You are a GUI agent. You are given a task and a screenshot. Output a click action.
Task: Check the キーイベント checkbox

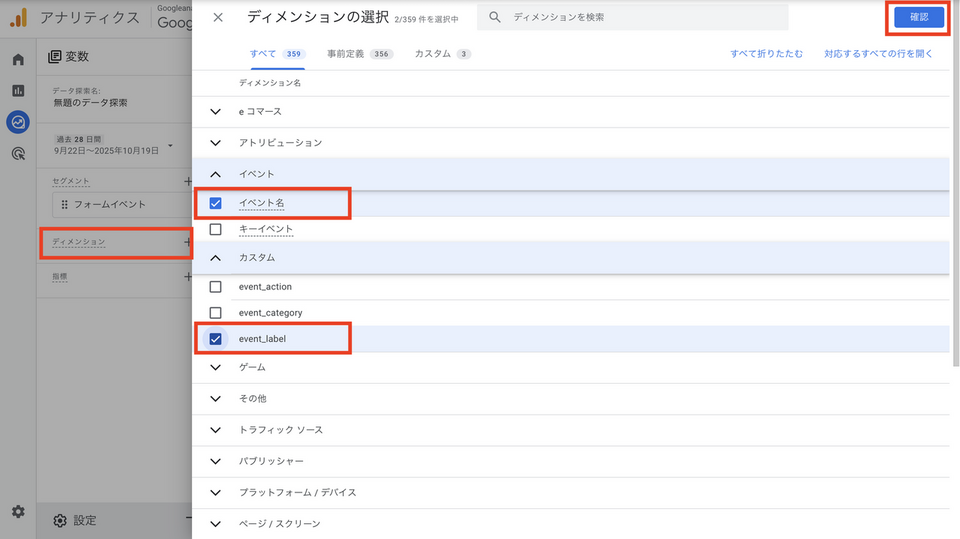[215, 229]
